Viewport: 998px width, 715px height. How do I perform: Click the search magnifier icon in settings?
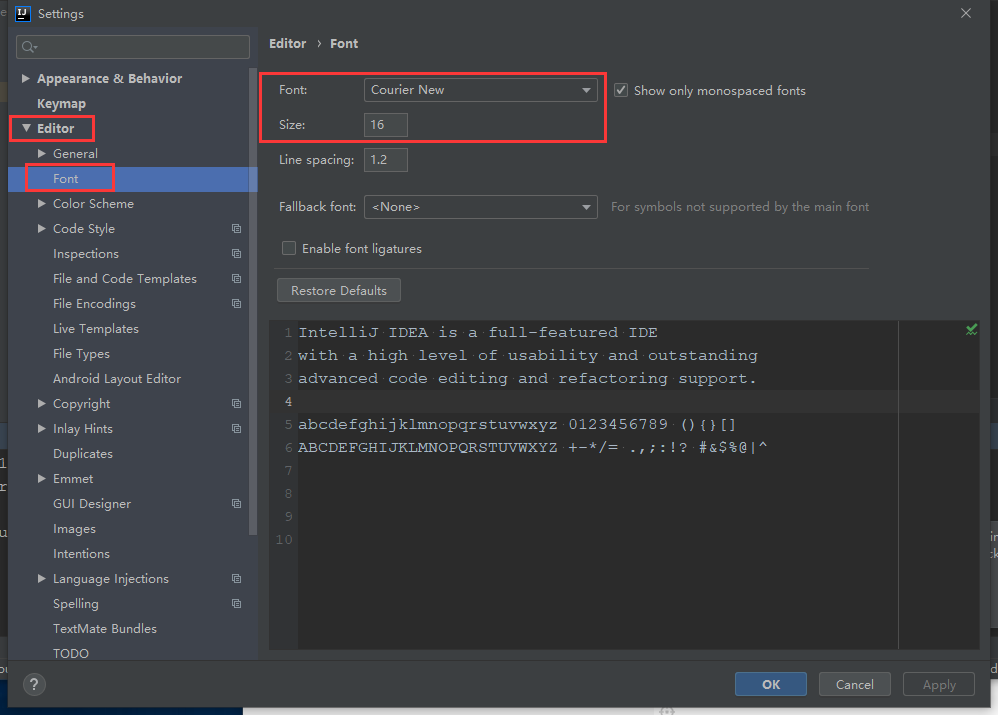(x=29, y=46)
